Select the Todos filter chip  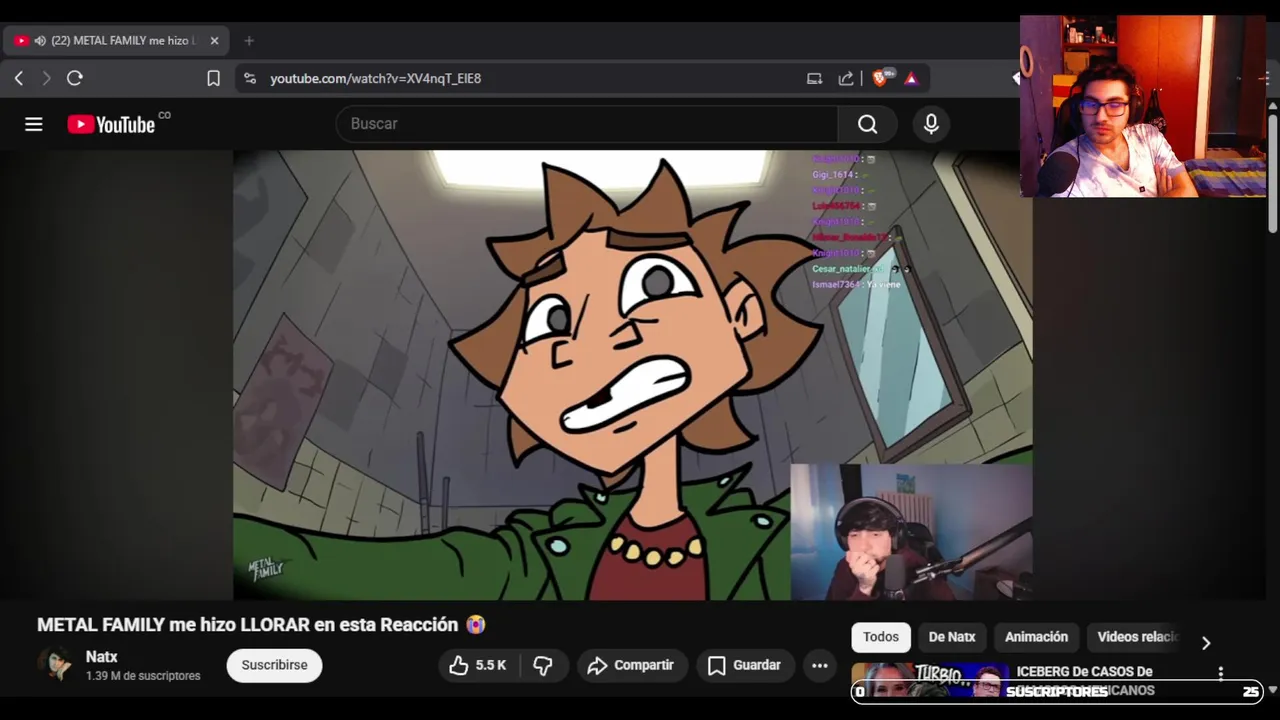click(881, 637)
